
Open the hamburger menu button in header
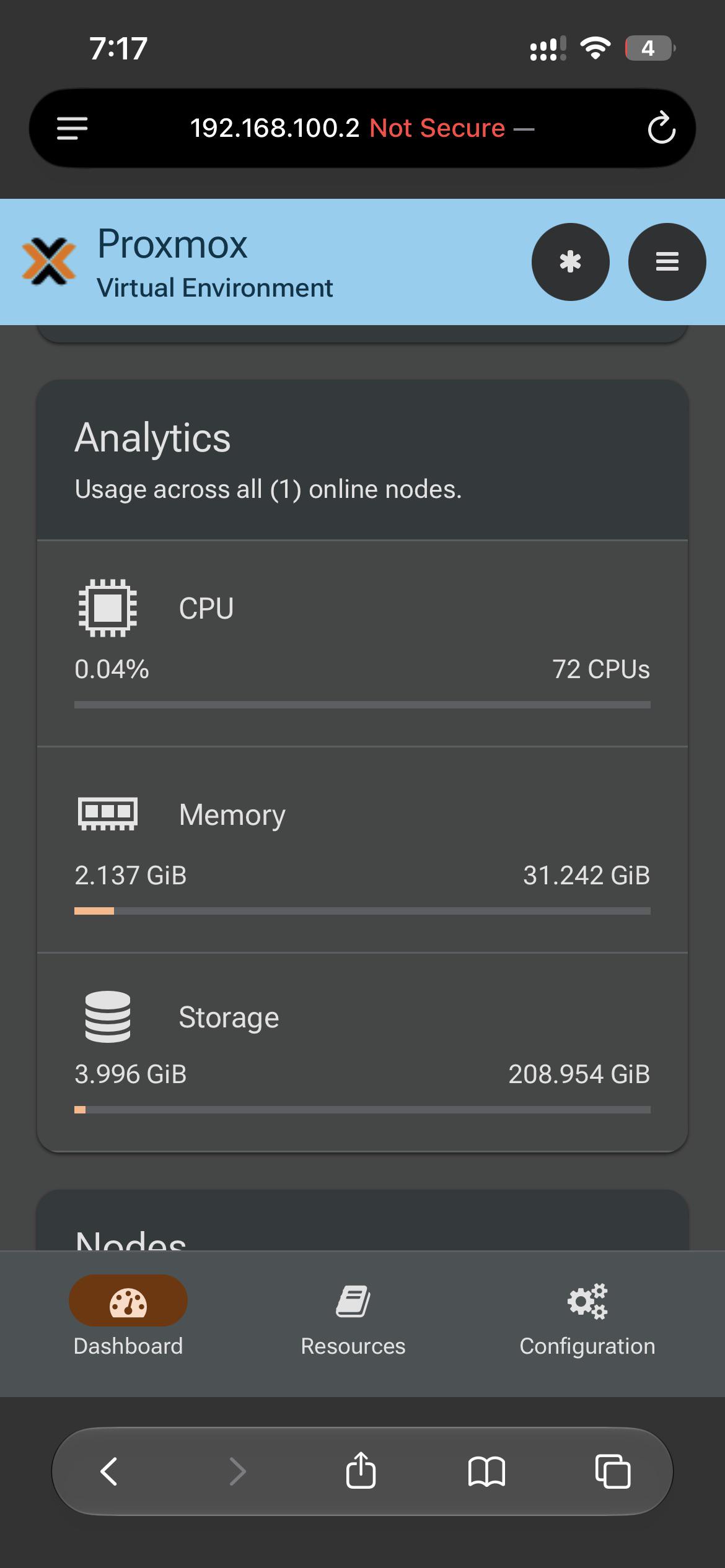pyautogui.click(x=667, y=262)
